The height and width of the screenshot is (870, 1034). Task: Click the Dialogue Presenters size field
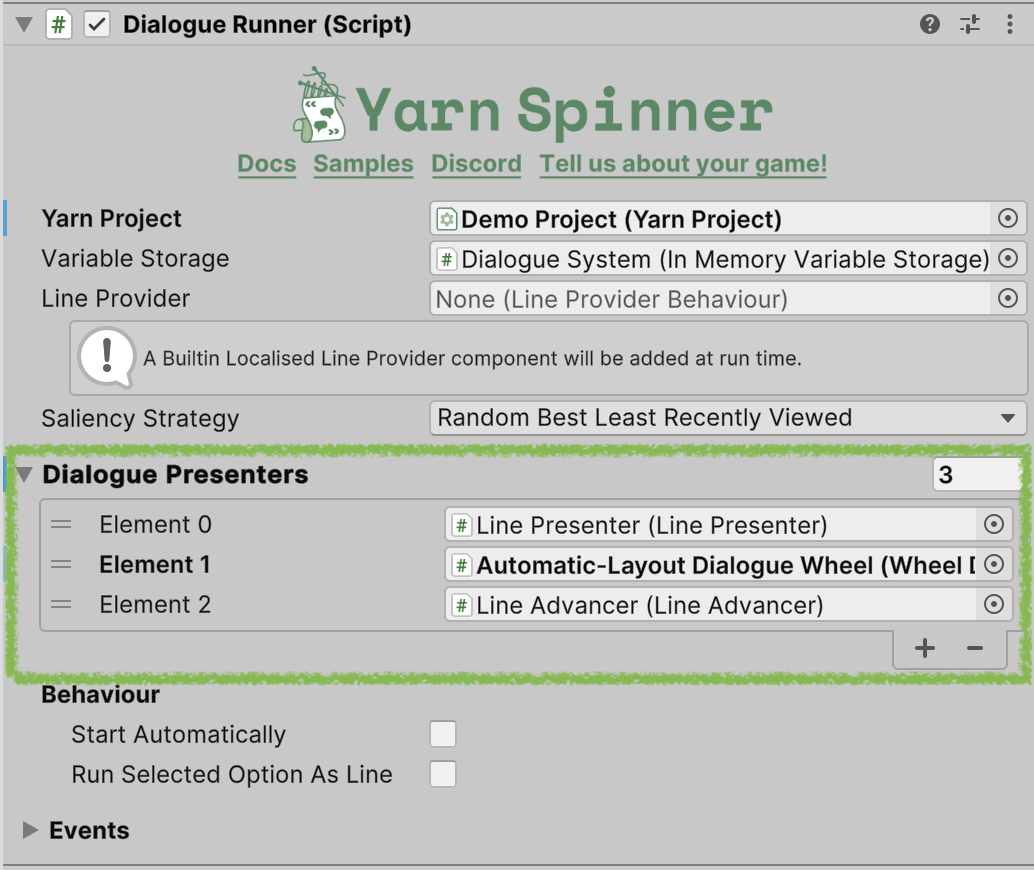click(x=975, y=475)
